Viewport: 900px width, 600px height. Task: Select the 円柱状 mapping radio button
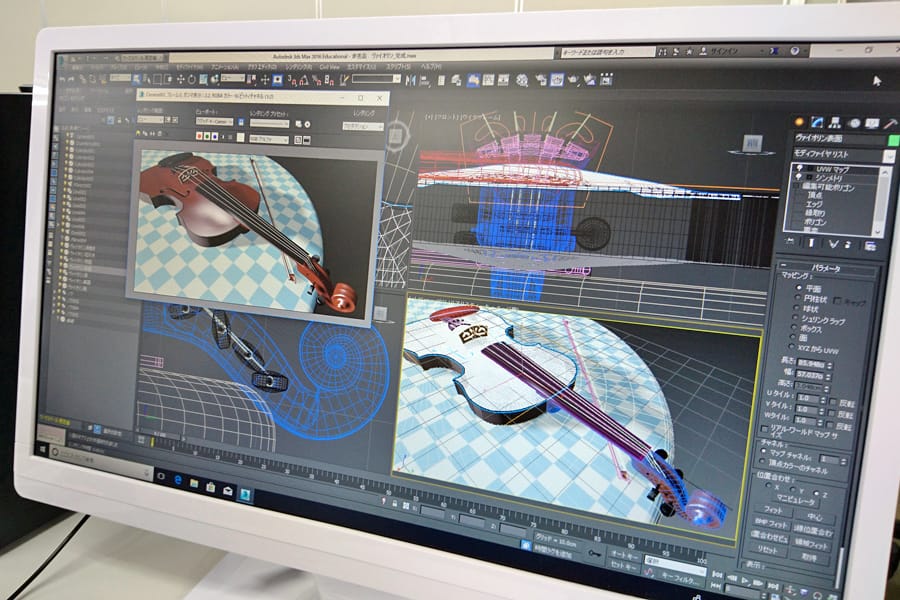tap(797, 297)
